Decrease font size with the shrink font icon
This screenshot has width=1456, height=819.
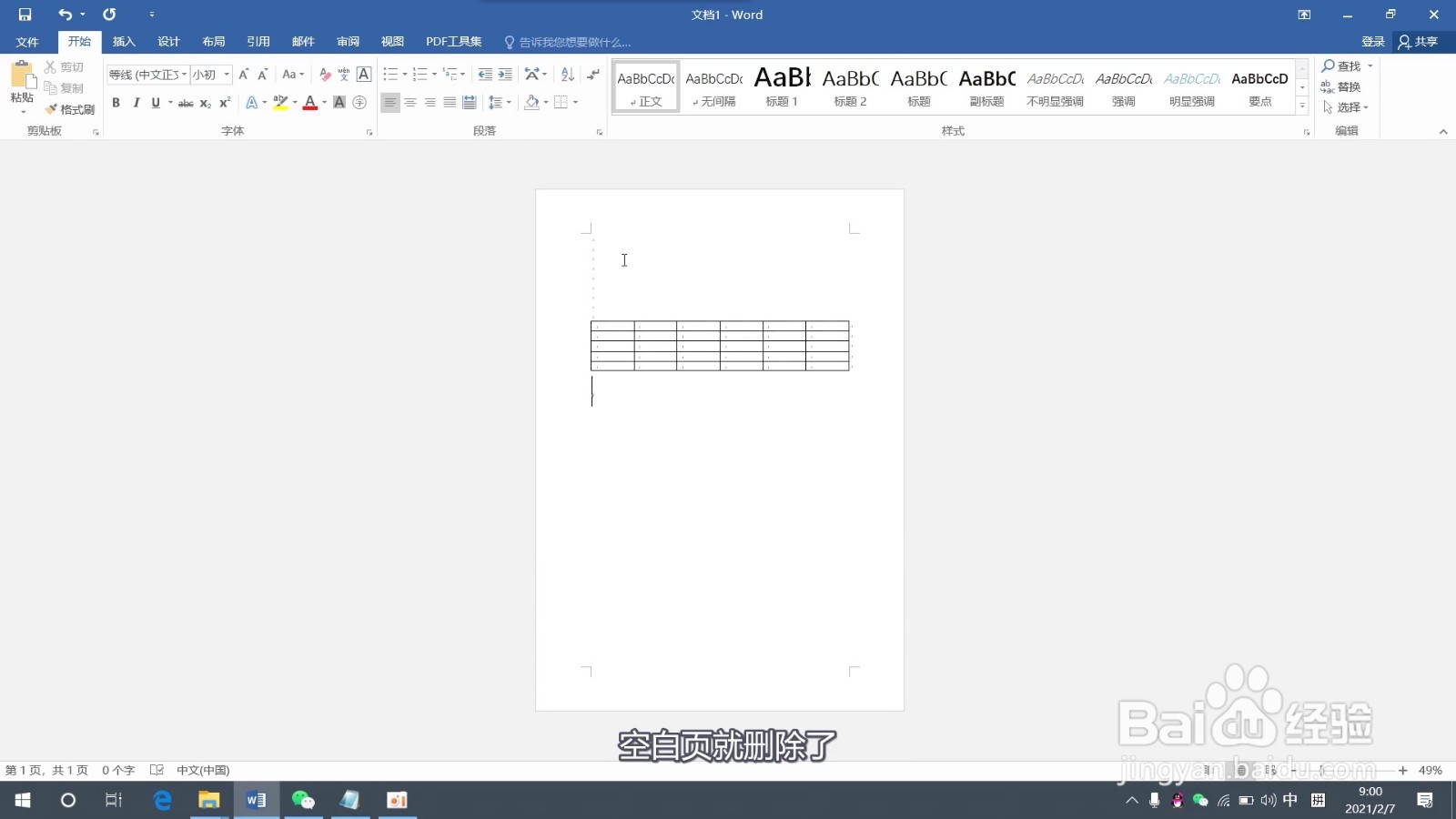coord(262,75)
